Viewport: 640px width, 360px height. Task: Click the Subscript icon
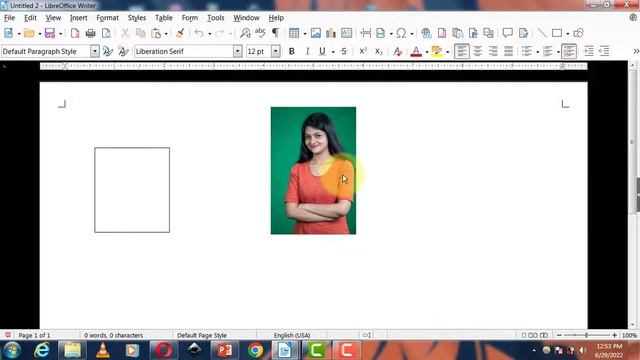pyautogui.click(x=378, y=51)
